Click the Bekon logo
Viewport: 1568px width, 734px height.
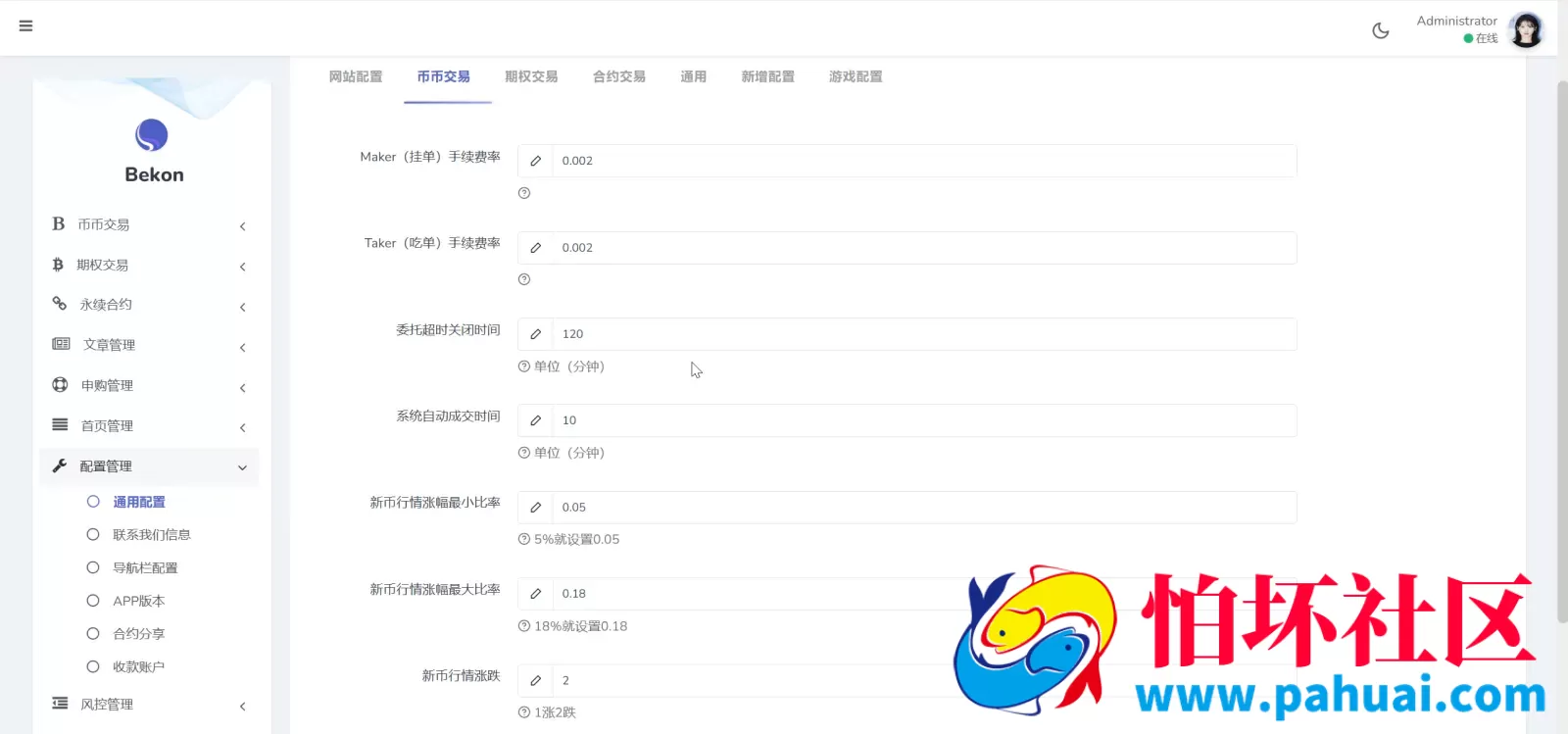152,135
